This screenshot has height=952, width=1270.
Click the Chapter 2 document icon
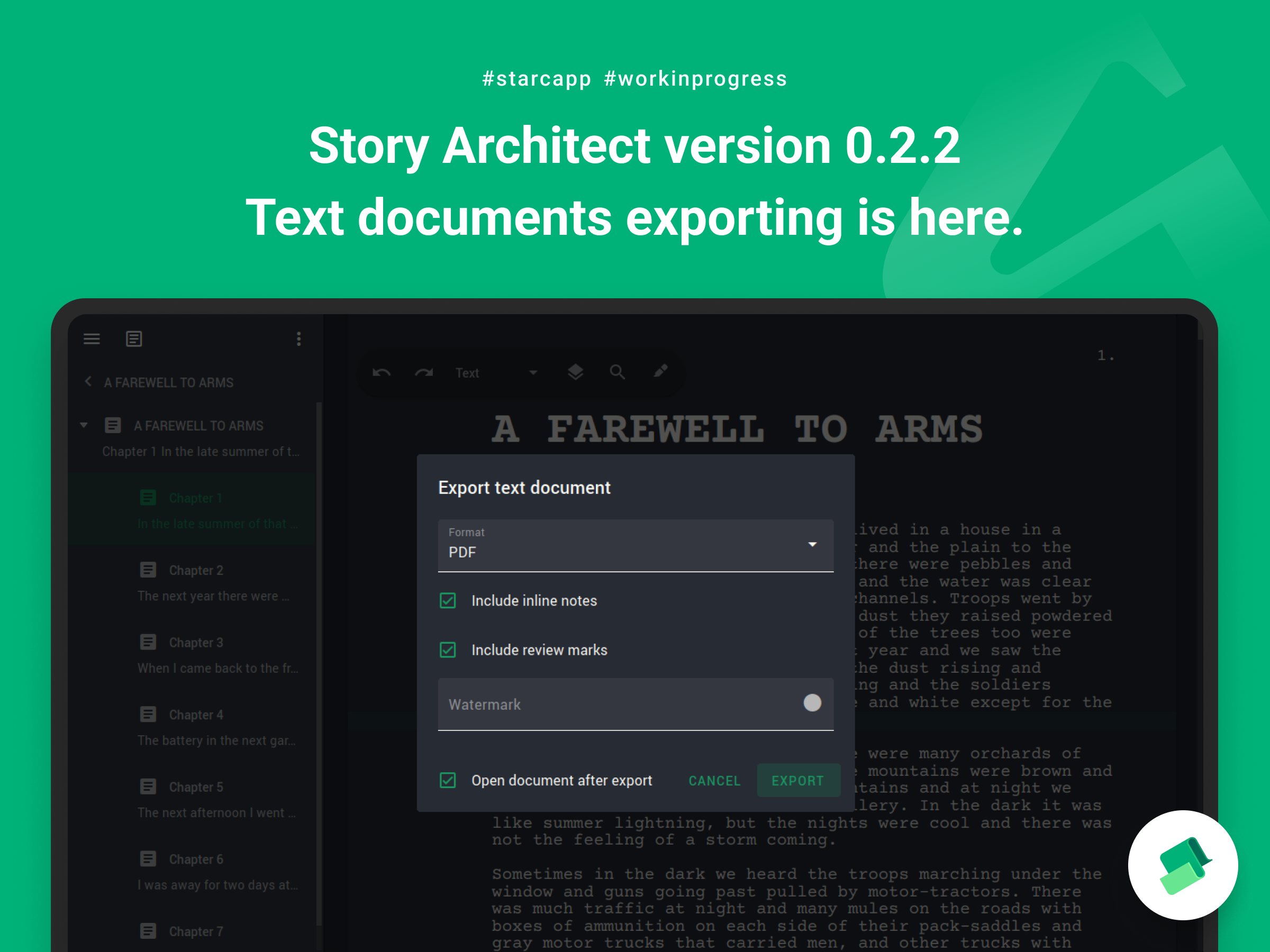point(148,570)
